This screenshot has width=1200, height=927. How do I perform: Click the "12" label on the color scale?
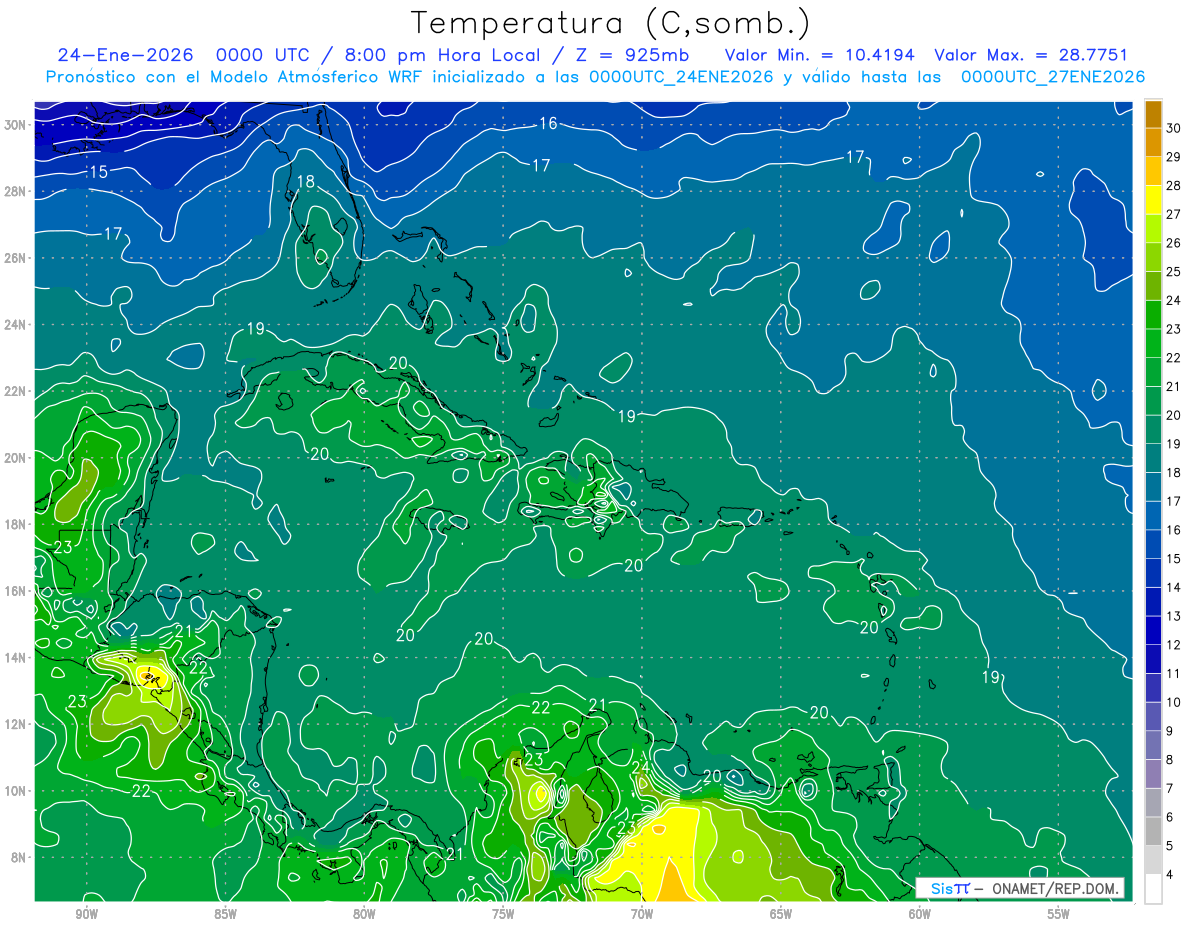coord(1174,645)
